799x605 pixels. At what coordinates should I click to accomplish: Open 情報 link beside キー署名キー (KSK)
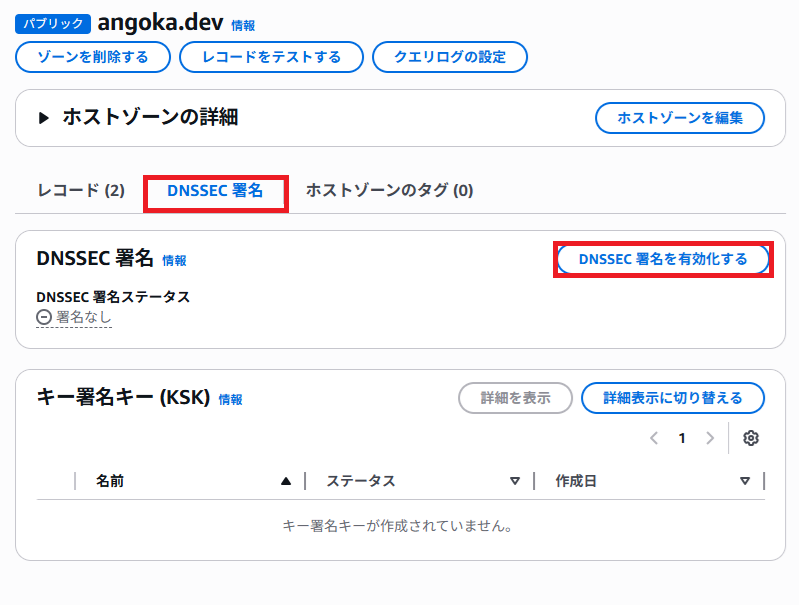[x=230, y=400]
